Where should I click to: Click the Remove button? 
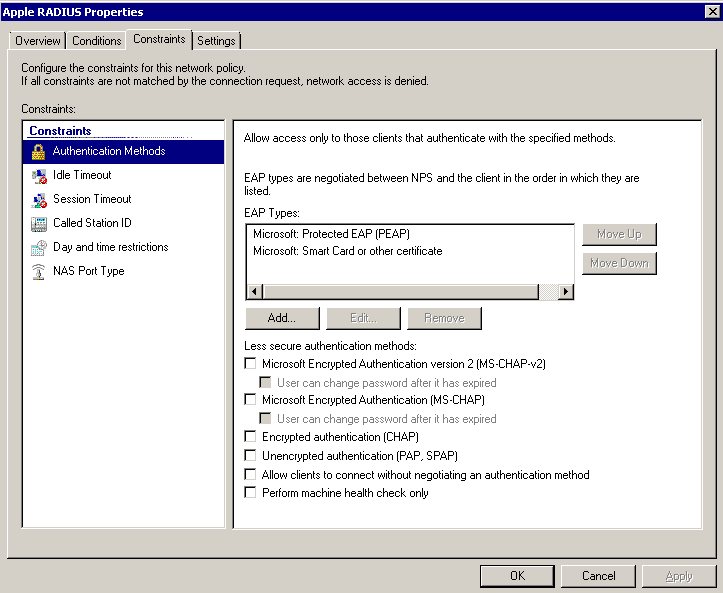click(444, 318)
